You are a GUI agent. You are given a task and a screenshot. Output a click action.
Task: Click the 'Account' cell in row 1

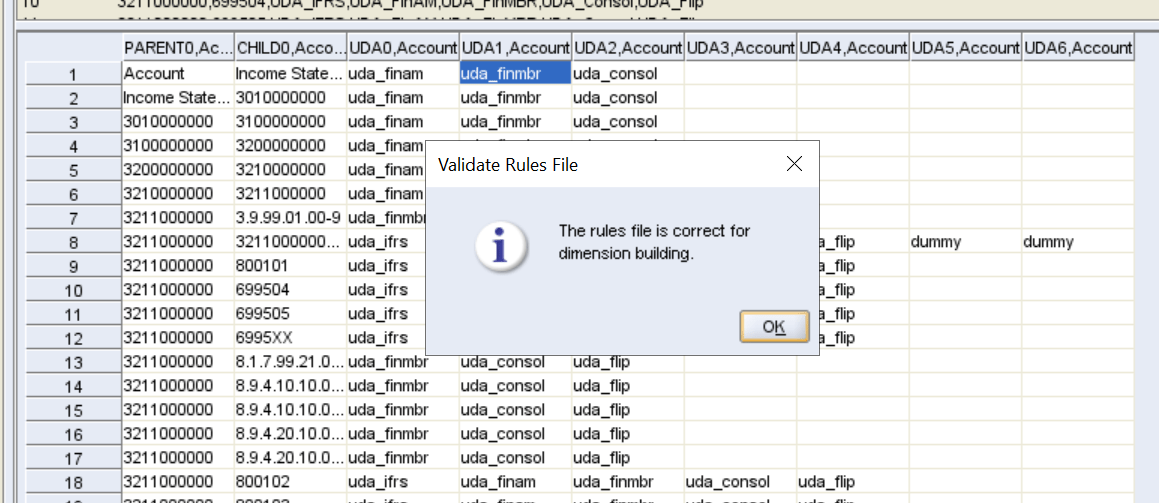(178, 73)
